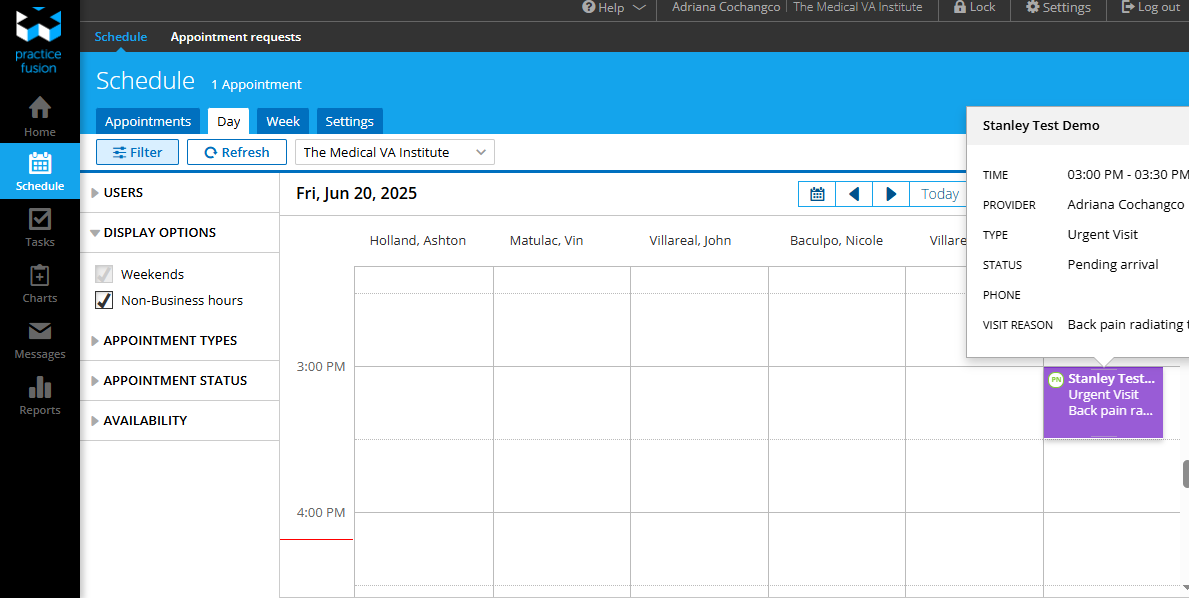The height and width of the screenshot is (598, 1189).
Task: Click the date heading Fri, Jun 20, 2025
Action: [x=356, y=193]
